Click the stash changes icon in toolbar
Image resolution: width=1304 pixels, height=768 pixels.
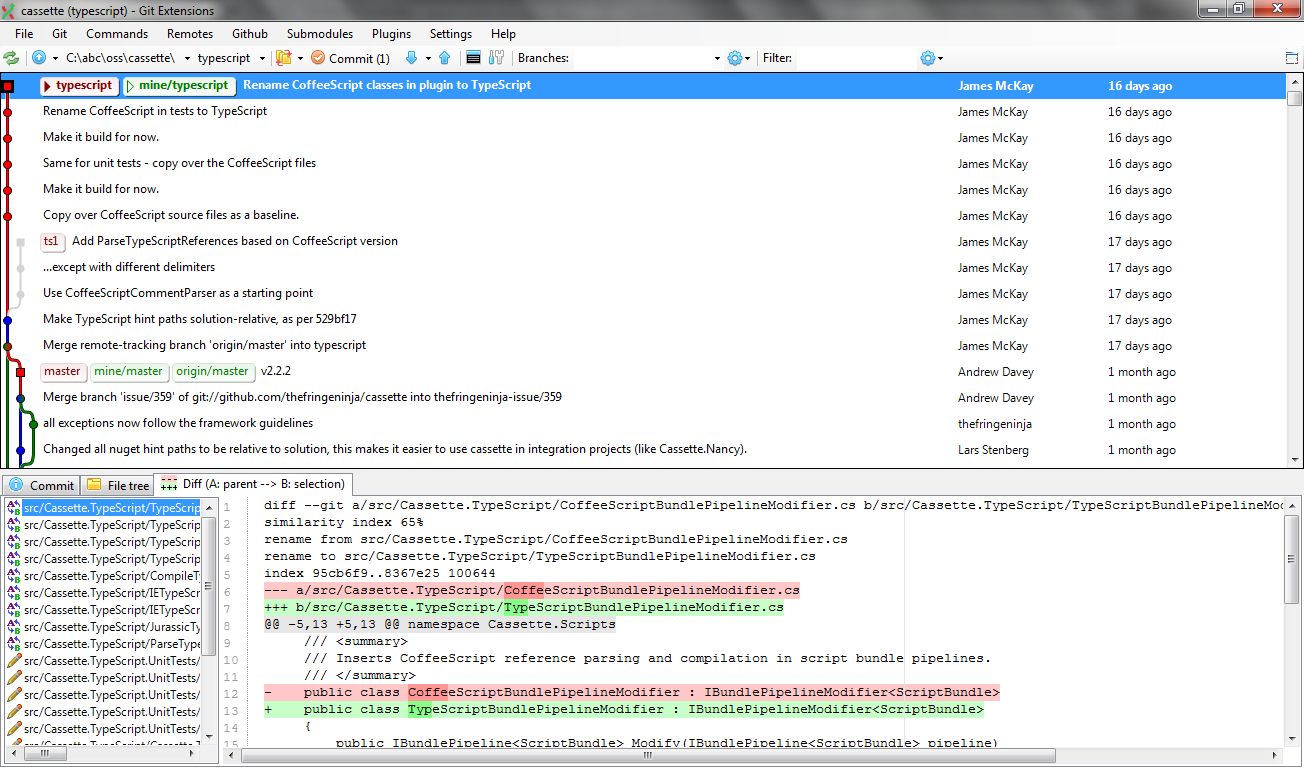pyautogui.click(x=283, y=58)
